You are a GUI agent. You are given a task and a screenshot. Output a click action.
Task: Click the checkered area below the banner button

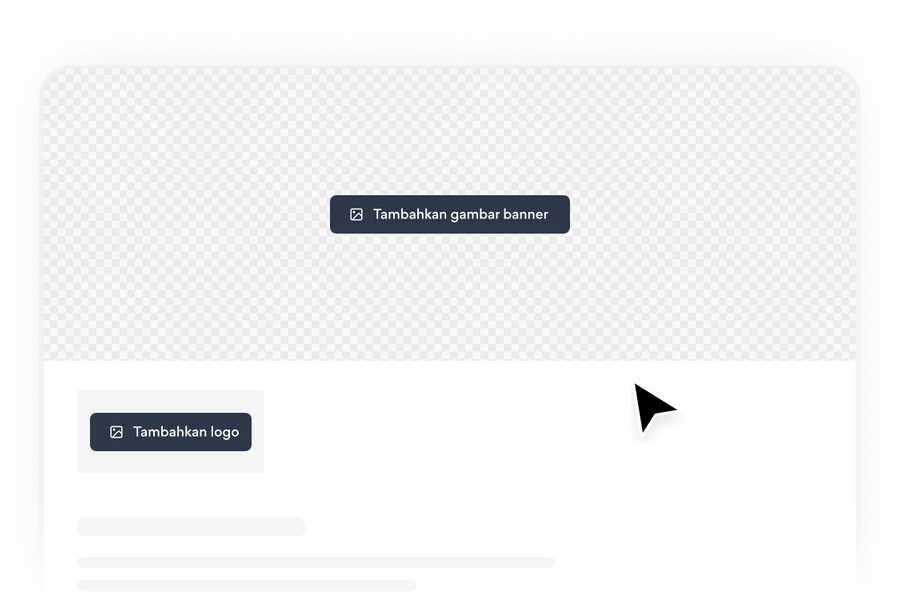449,297
